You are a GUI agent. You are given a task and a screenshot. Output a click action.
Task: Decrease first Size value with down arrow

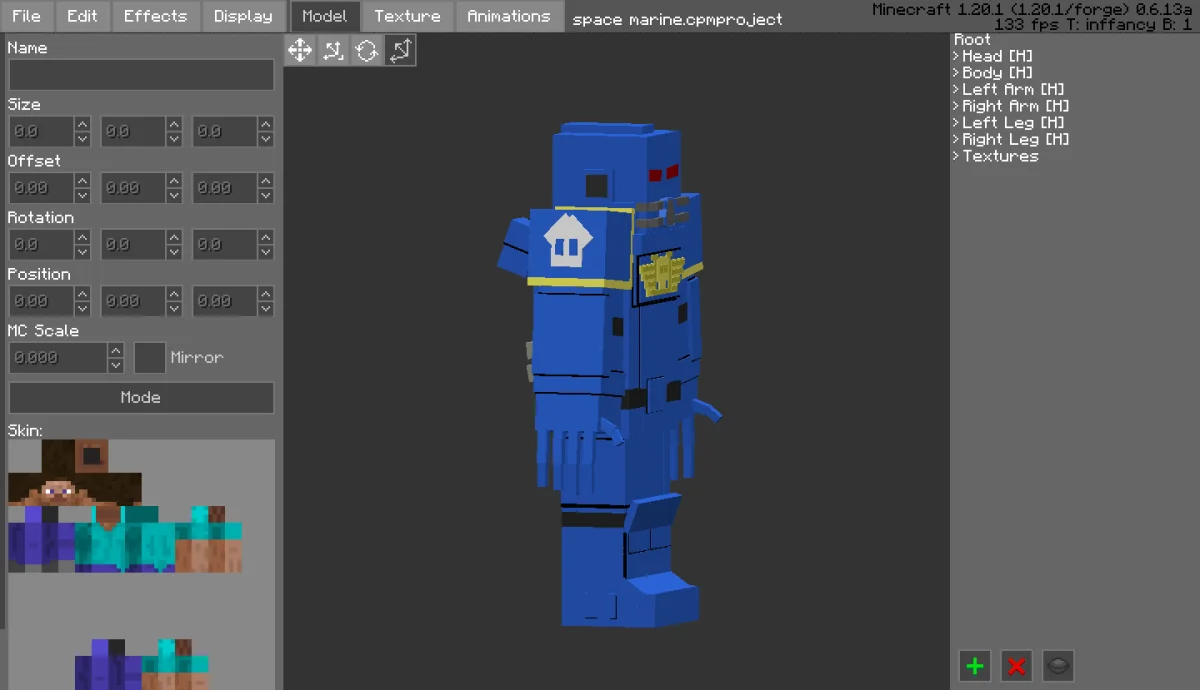(x=82, y=140)
